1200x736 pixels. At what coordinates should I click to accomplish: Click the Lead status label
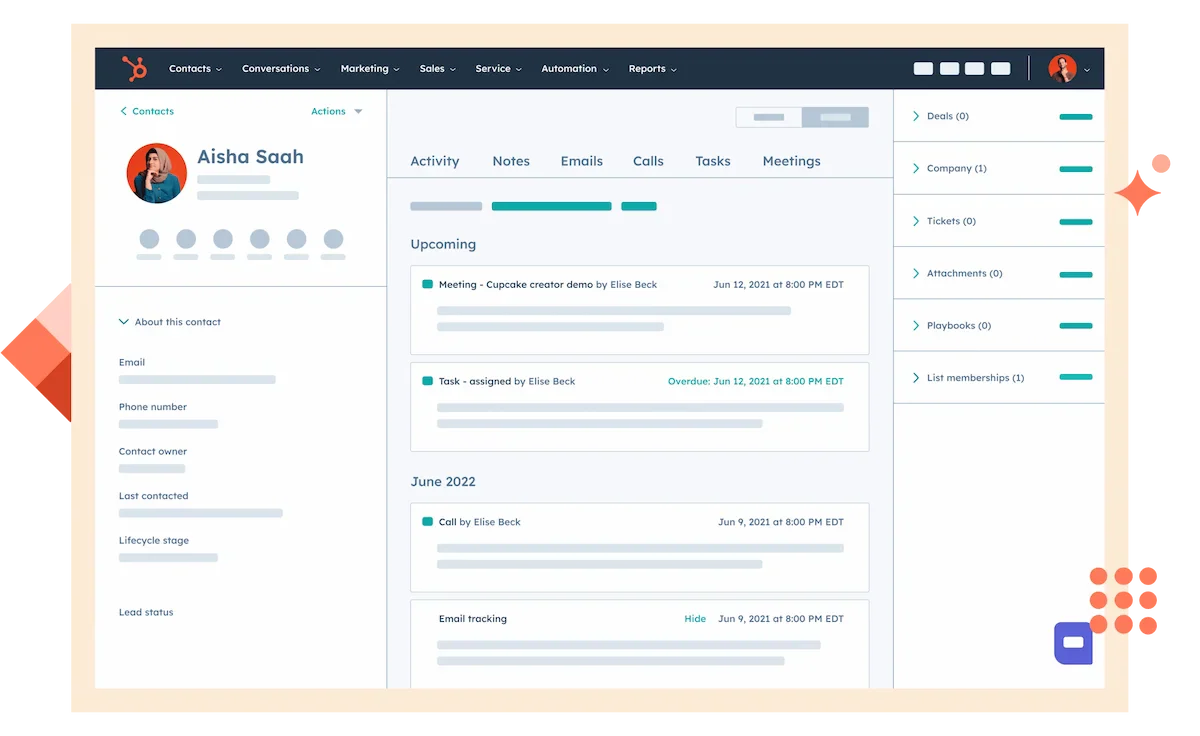point(146,612)
